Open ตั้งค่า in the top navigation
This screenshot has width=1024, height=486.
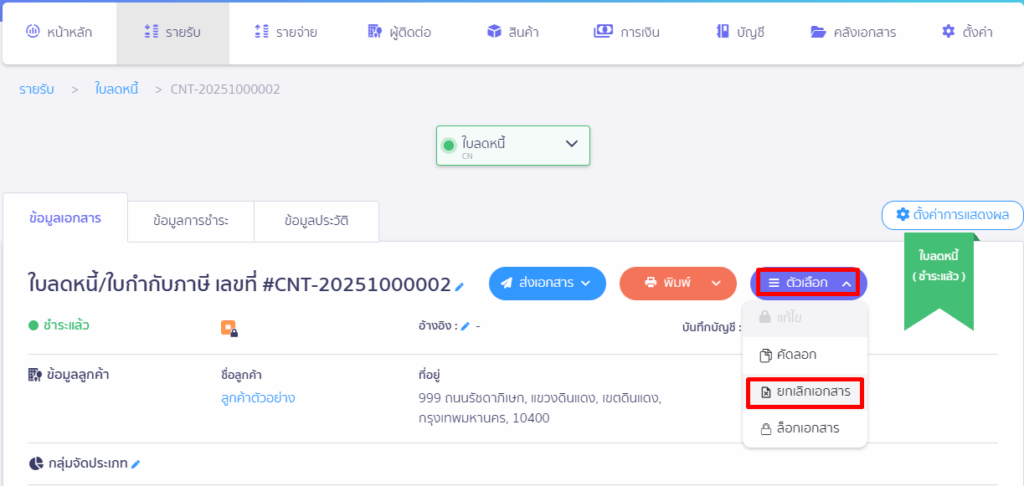point(966,32)
